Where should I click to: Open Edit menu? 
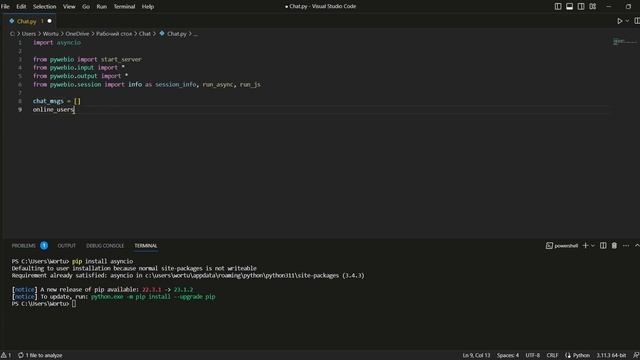21,7
